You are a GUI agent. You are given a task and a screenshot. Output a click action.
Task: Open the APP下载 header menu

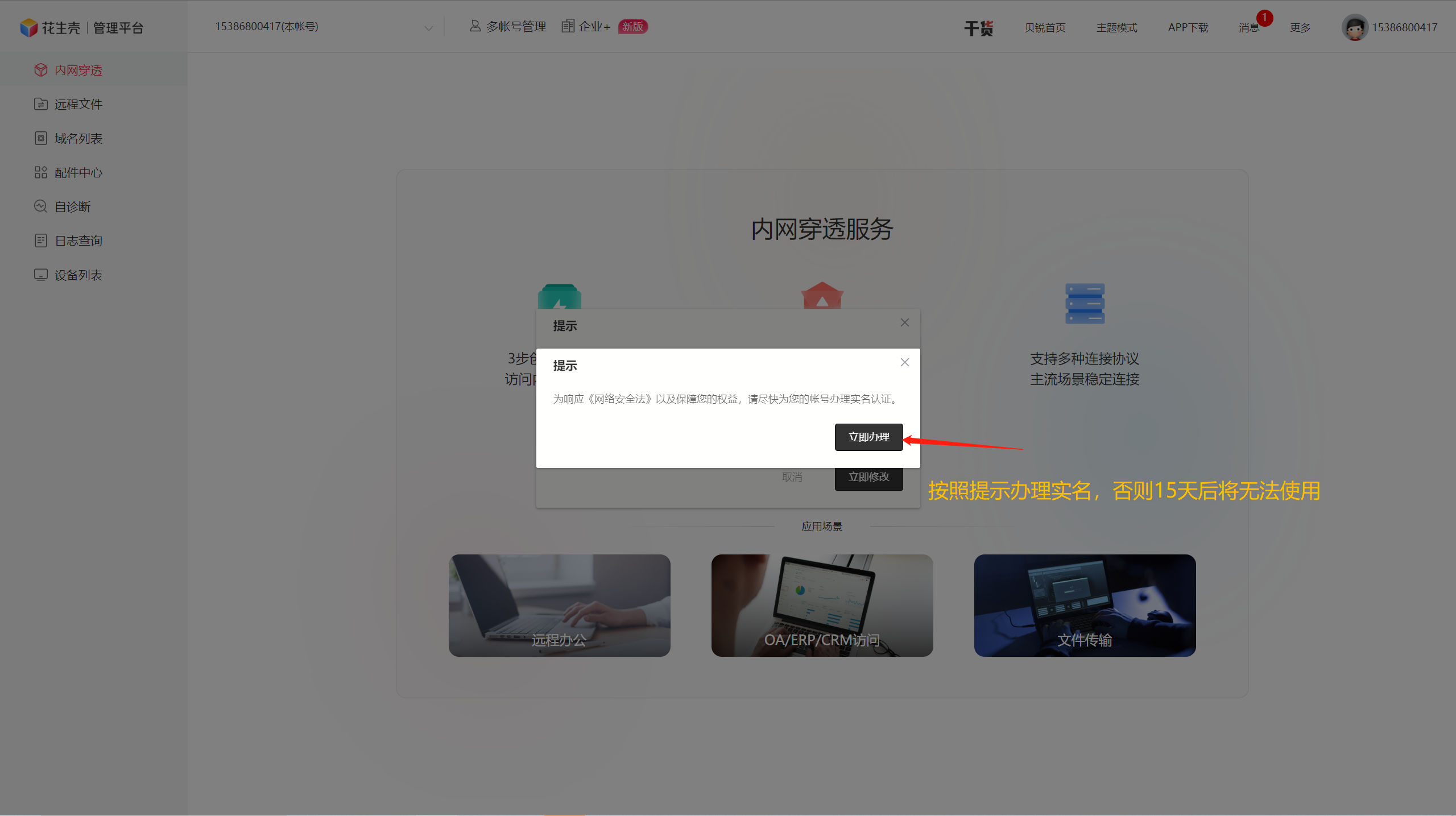[x=1188, y=27]
